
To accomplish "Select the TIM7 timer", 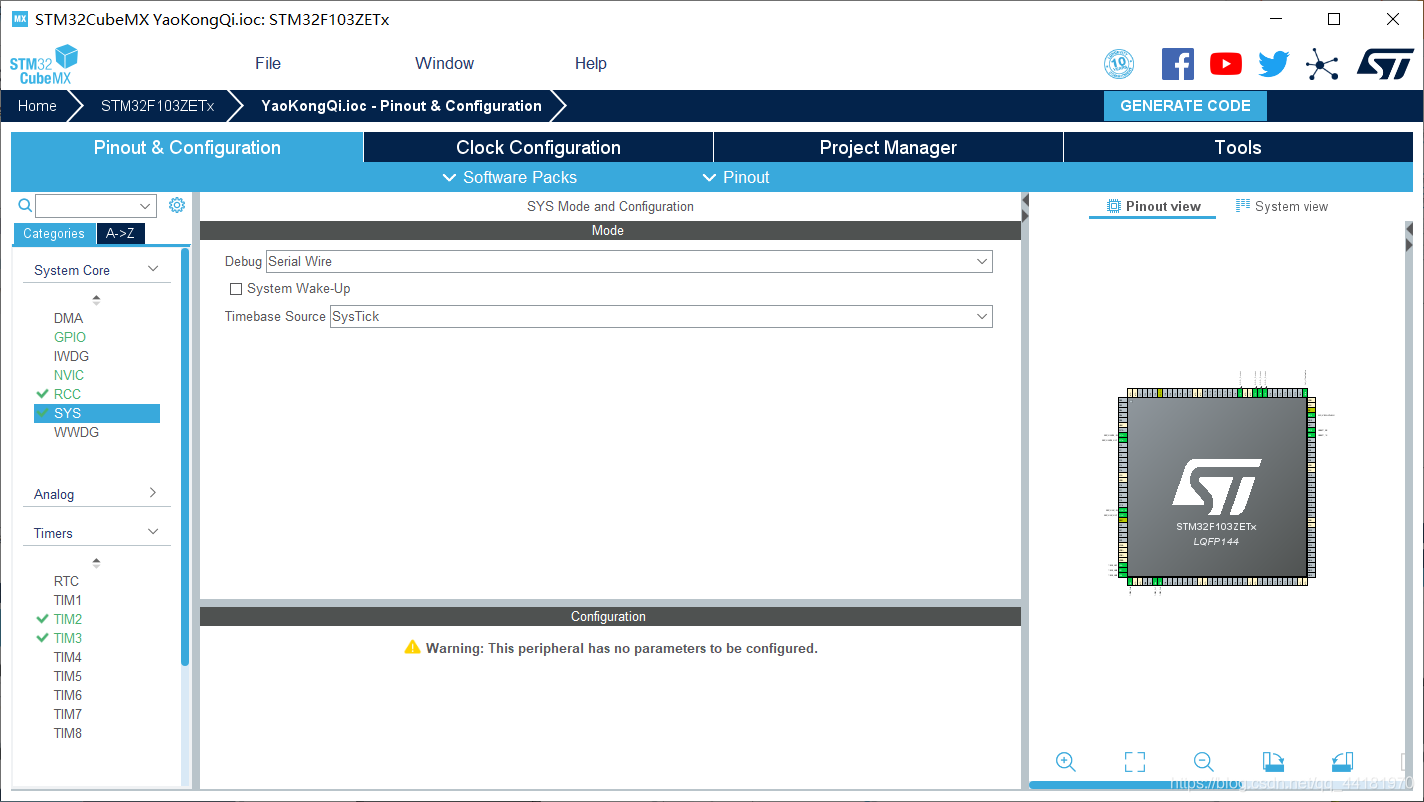I will [x=67, y=714].
